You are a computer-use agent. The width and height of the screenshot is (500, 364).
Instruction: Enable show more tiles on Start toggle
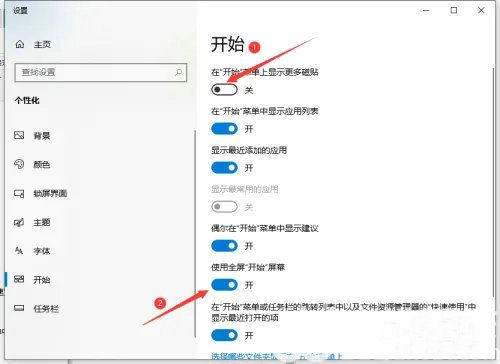click(x=224, y=89)
